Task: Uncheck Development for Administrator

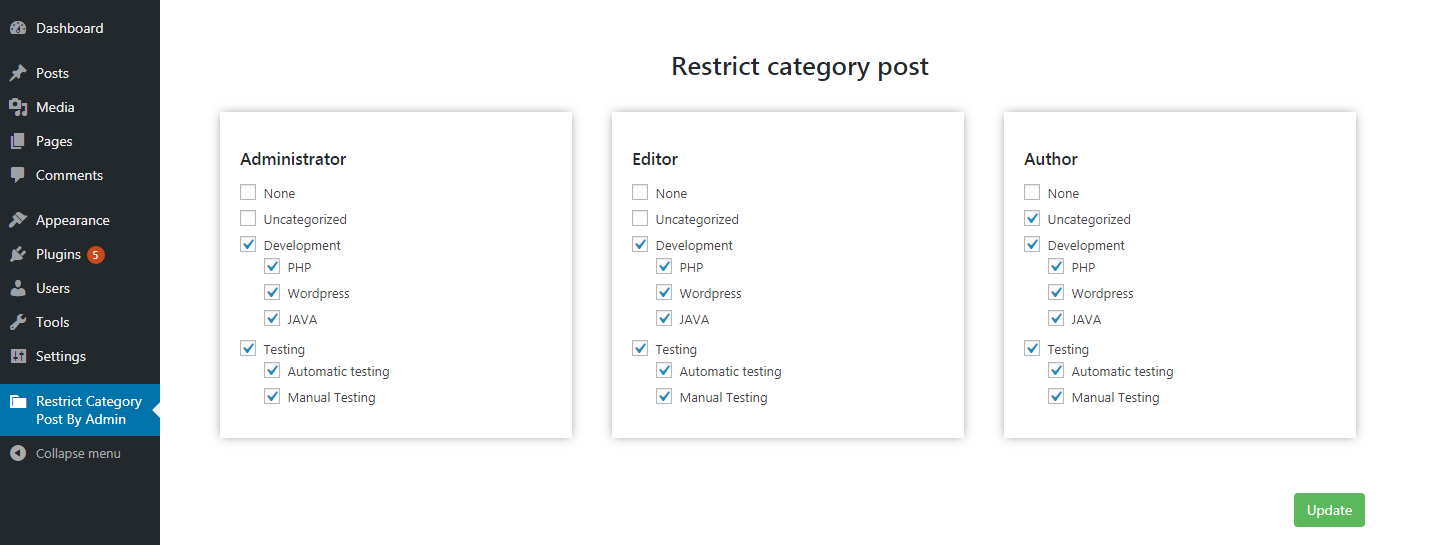Action: pyautogui.click(x=248, y=244)
